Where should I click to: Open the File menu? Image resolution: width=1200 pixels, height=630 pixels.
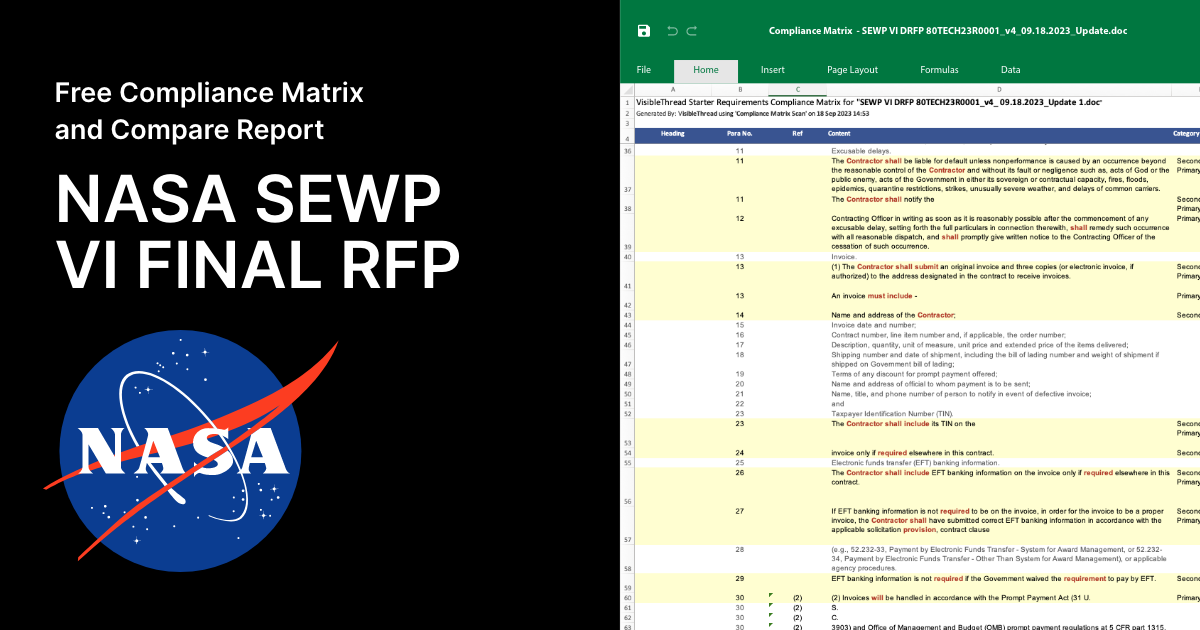coord(645,70)
